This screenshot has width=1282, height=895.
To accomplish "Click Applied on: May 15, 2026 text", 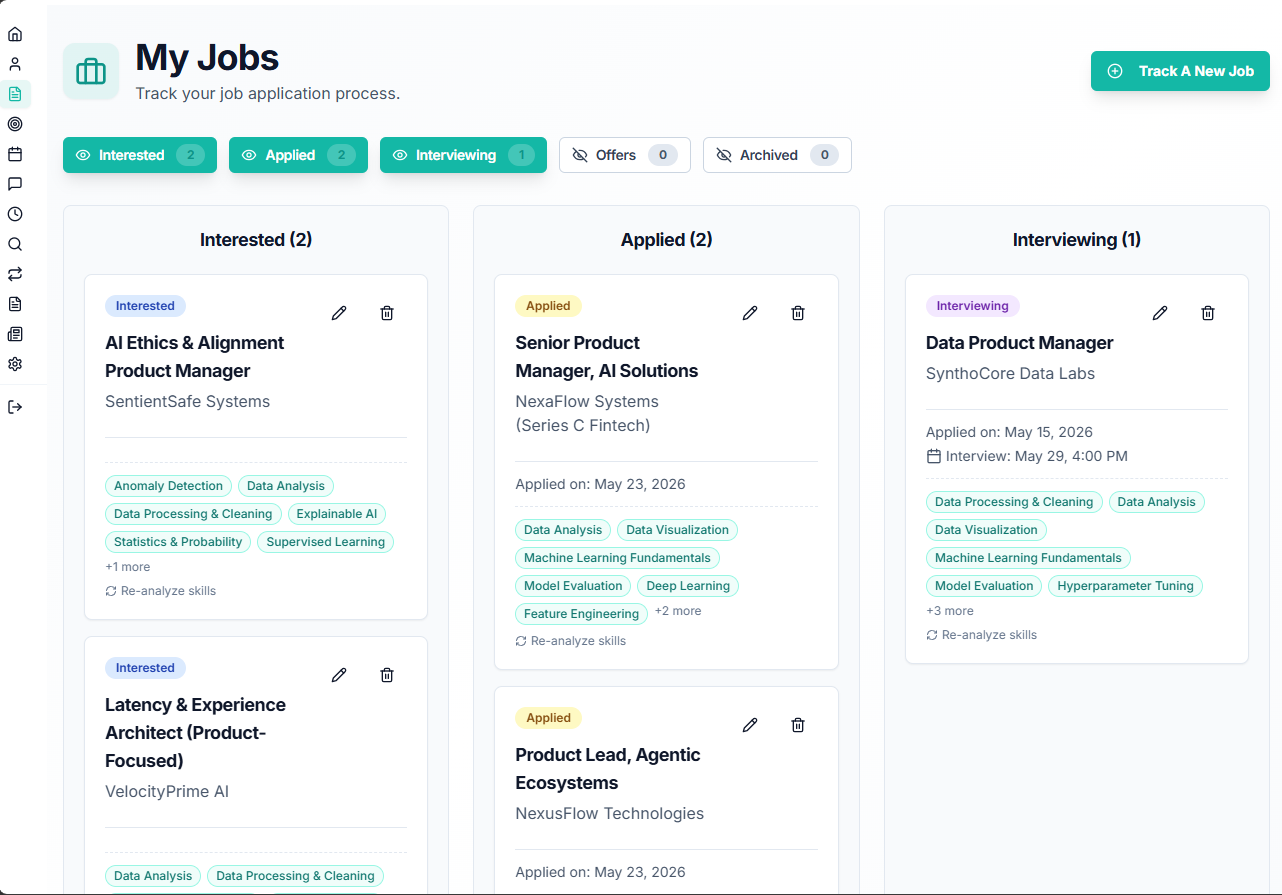I will pos(1009,433).
